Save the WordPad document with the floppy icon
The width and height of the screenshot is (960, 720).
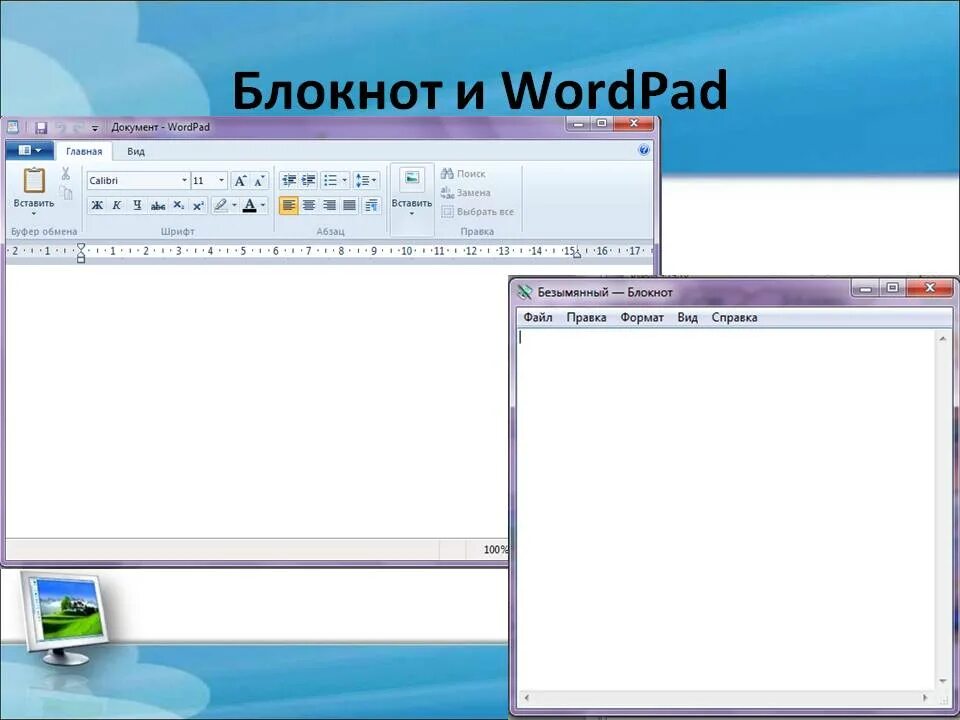[x=41, y=127]
